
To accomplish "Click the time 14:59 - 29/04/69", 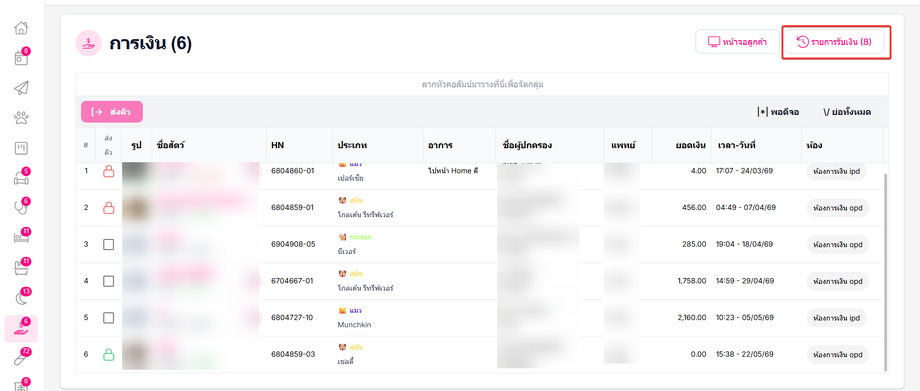I will point(745,281).
